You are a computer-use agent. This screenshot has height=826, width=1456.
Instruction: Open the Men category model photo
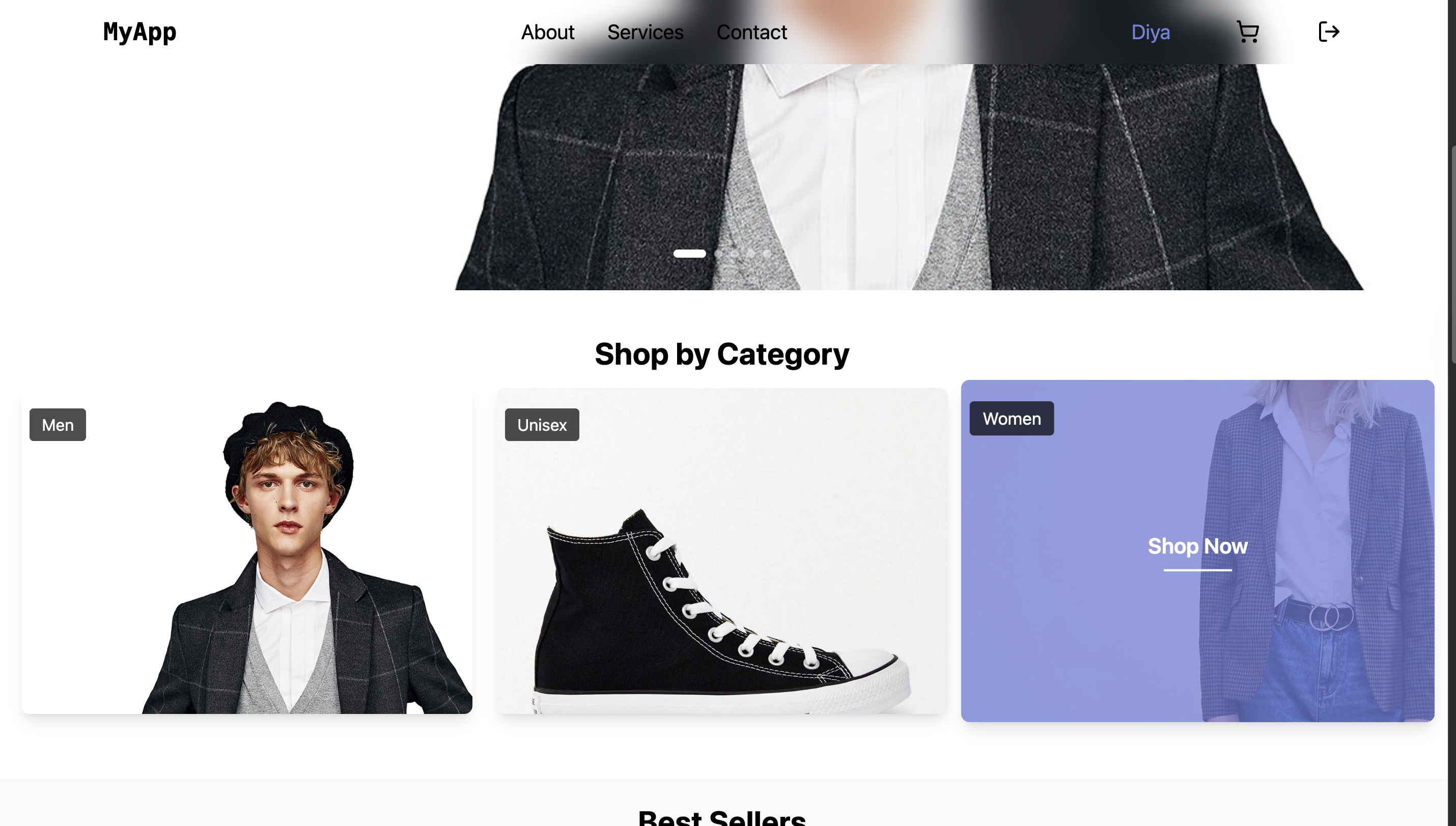pyautogui.click(x=246, y=551)
